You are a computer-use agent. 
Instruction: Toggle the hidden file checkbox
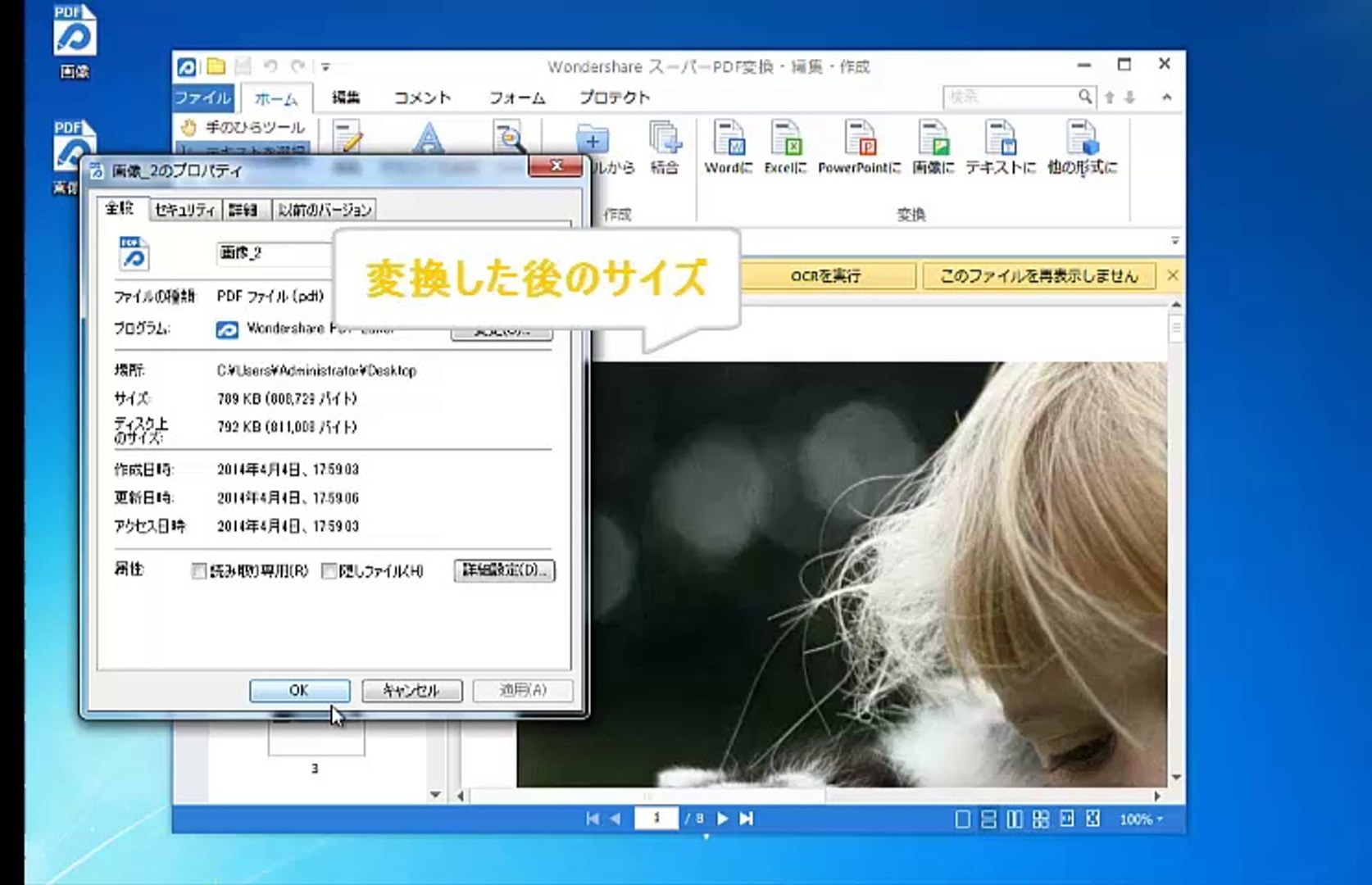[x=329, y=571]
